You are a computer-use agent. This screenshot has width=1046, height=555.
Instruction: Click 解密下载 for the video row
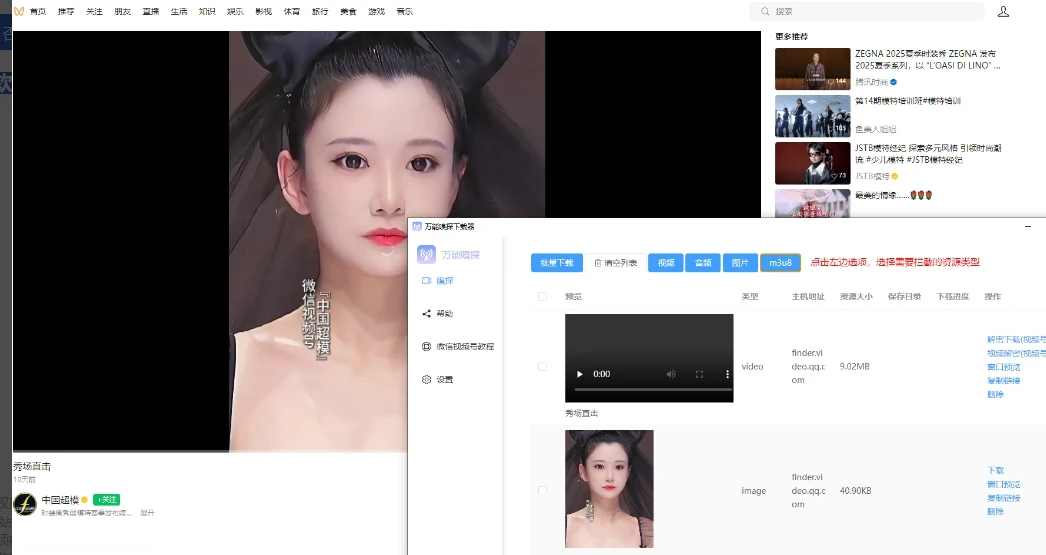(1016, 340)
